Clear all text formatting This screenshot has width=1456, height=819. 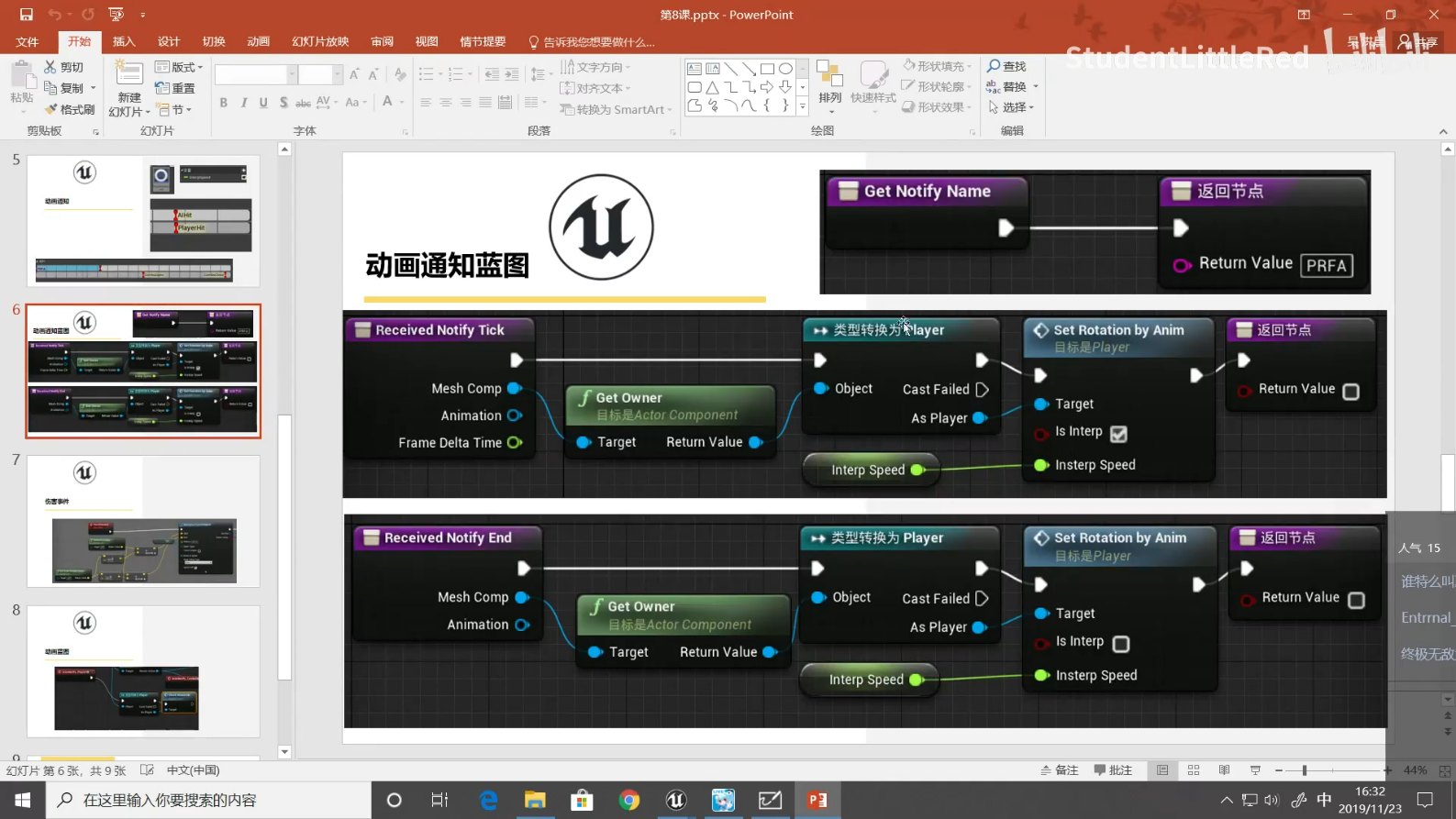click(x=400, y=74)
